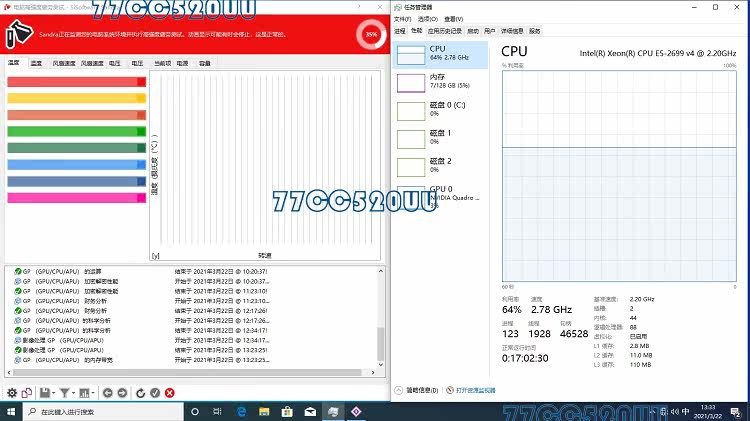Select GPU 0 NVIDIA Quadro in sidebar
This screenshot has width=750, height=421.
tap(441, 196)
